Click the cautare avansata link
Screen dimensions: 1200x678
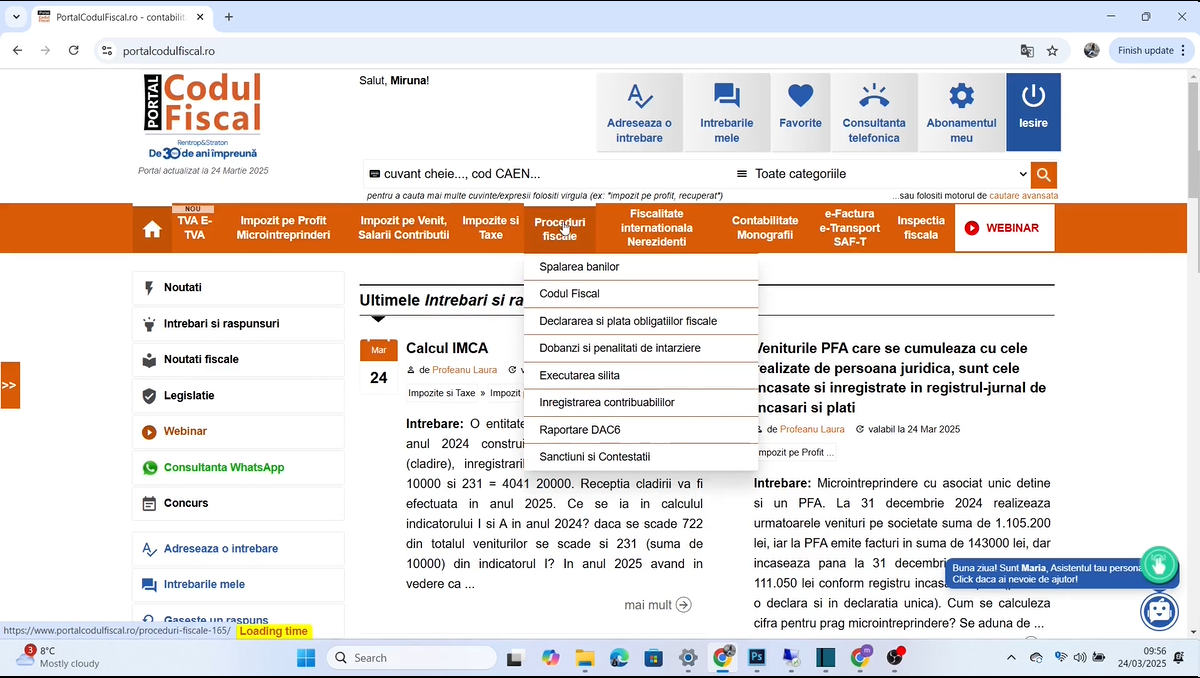1024,196
